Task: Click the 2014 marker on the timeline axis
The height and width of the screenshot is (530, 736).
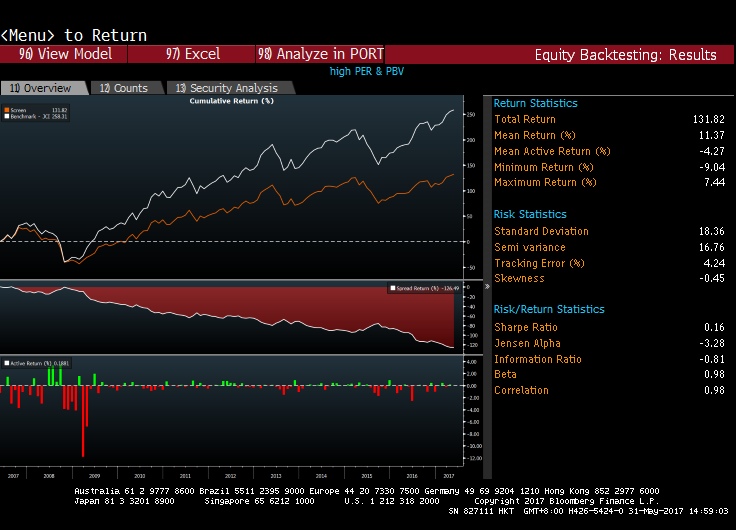Action: (321, 476)
